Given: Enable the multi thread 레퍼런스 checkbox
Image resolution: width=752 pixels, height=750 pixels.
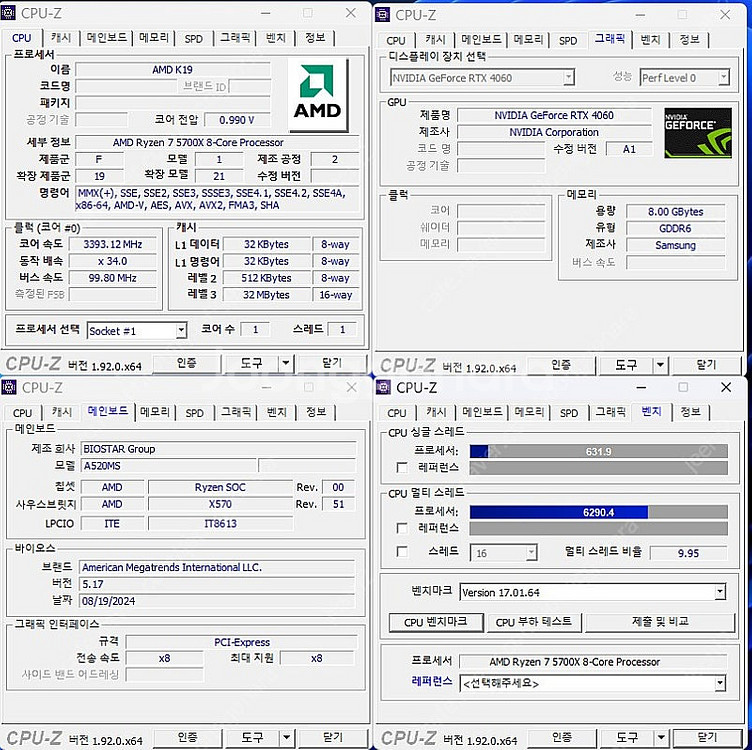Looking at the screenshot, I should 402,528.
